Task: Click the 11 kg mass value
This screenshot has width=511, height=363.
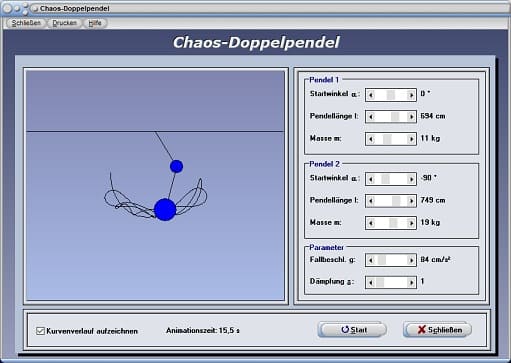Action: [430, 138]
